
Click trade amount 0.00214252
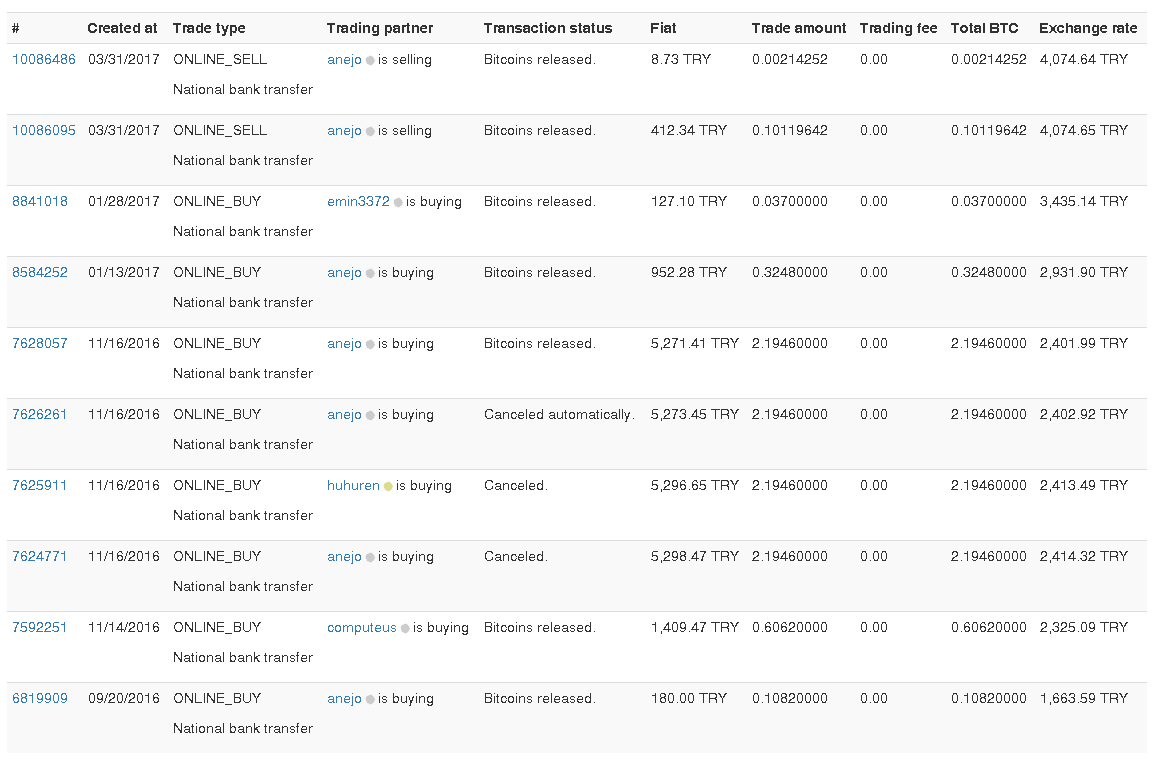[x=790, y=60]
